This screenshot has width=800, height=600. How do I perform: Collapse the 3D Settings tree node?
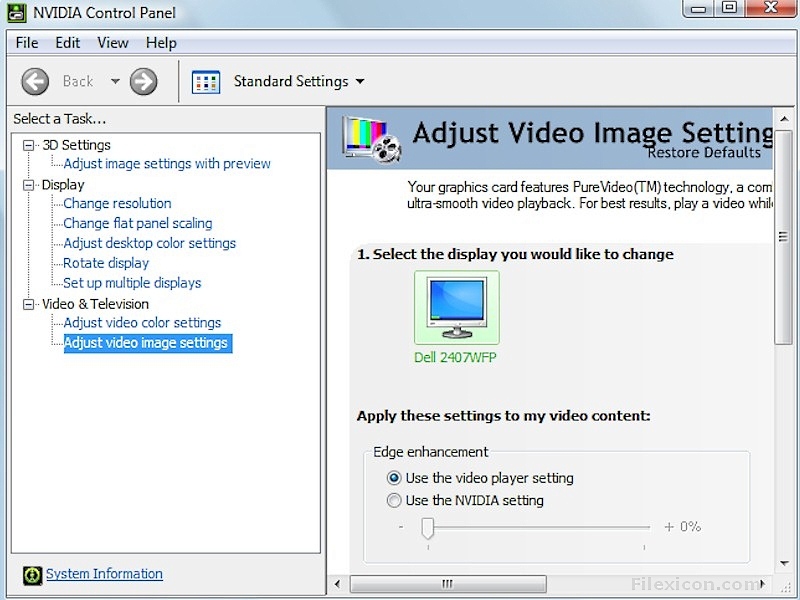tap(28, 145)
